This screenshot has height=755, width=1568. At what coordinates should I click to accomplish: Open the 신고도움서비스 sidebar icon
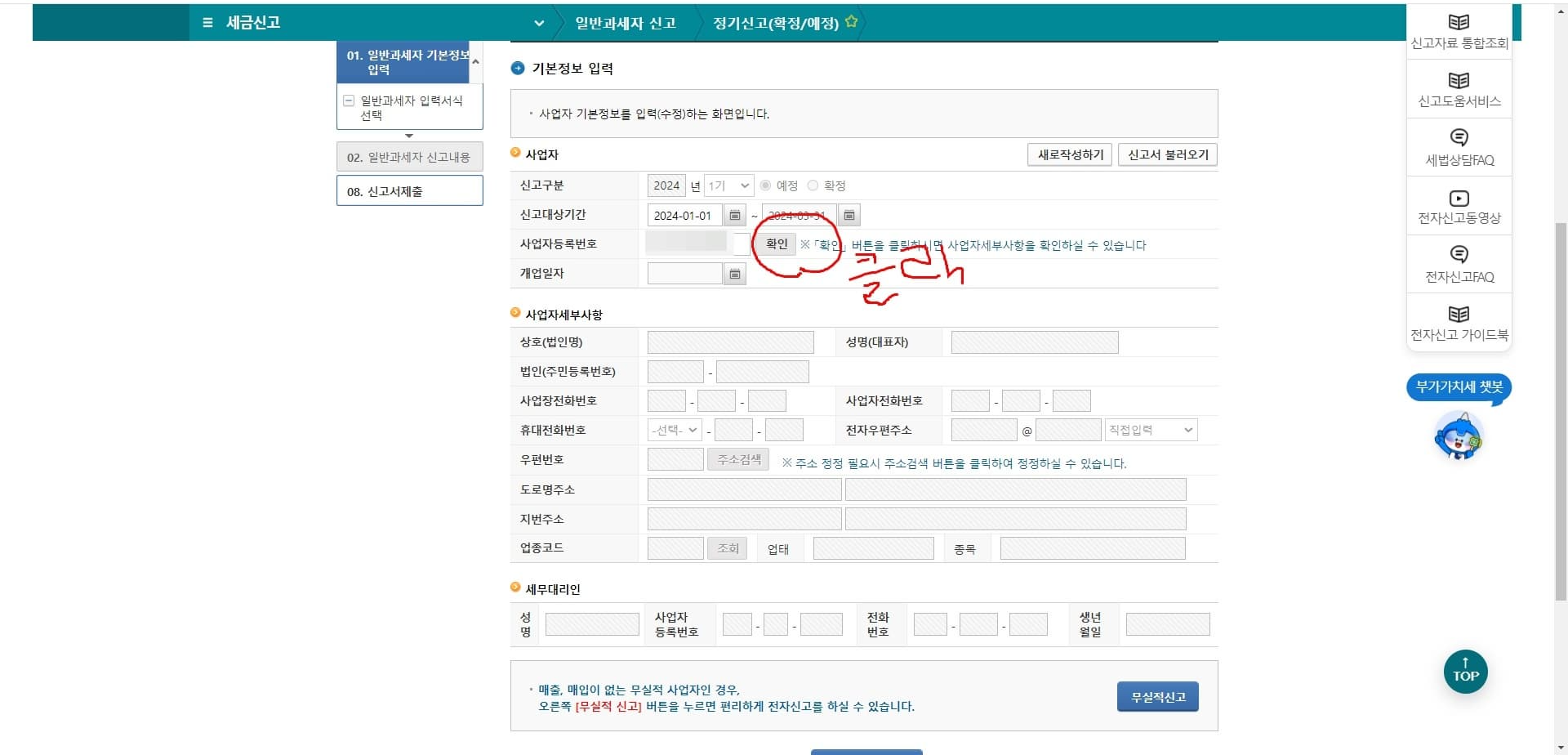click(x=1459, y=88)
